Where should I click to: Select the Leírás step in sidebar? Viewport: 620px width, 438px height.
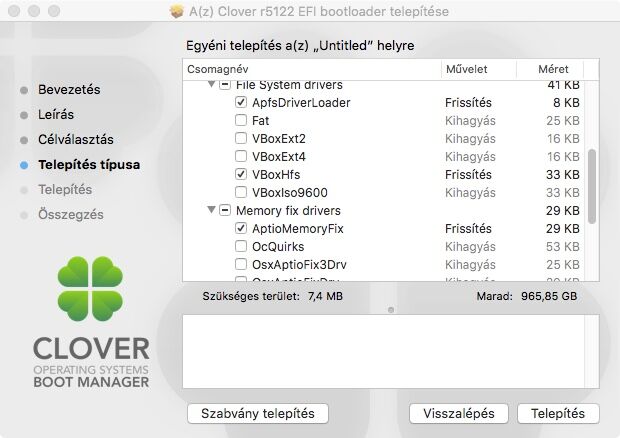(x=56, y=115)
